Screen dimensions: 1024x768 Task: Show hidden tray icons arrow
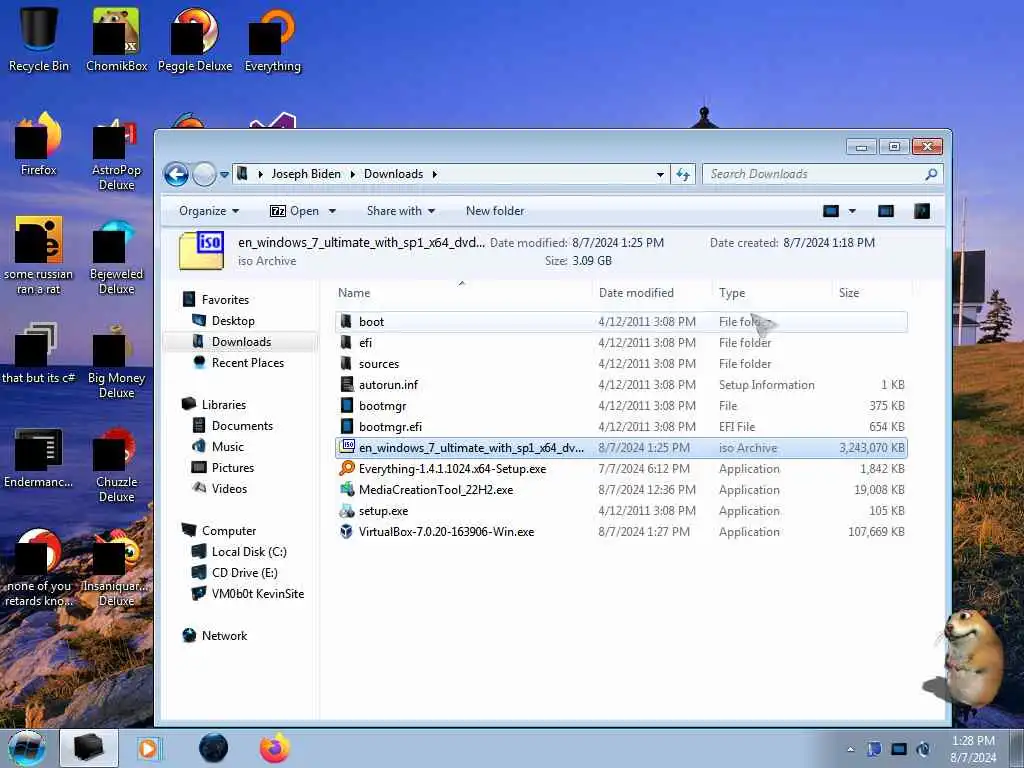pos(851,749)
